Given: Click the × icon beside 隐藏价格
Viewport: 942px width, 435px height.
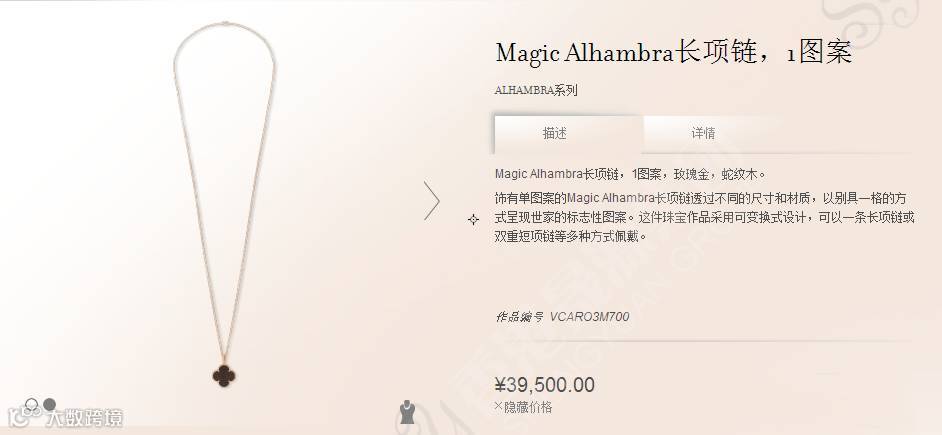Looking at the screenshot, I should click(498, 406).
